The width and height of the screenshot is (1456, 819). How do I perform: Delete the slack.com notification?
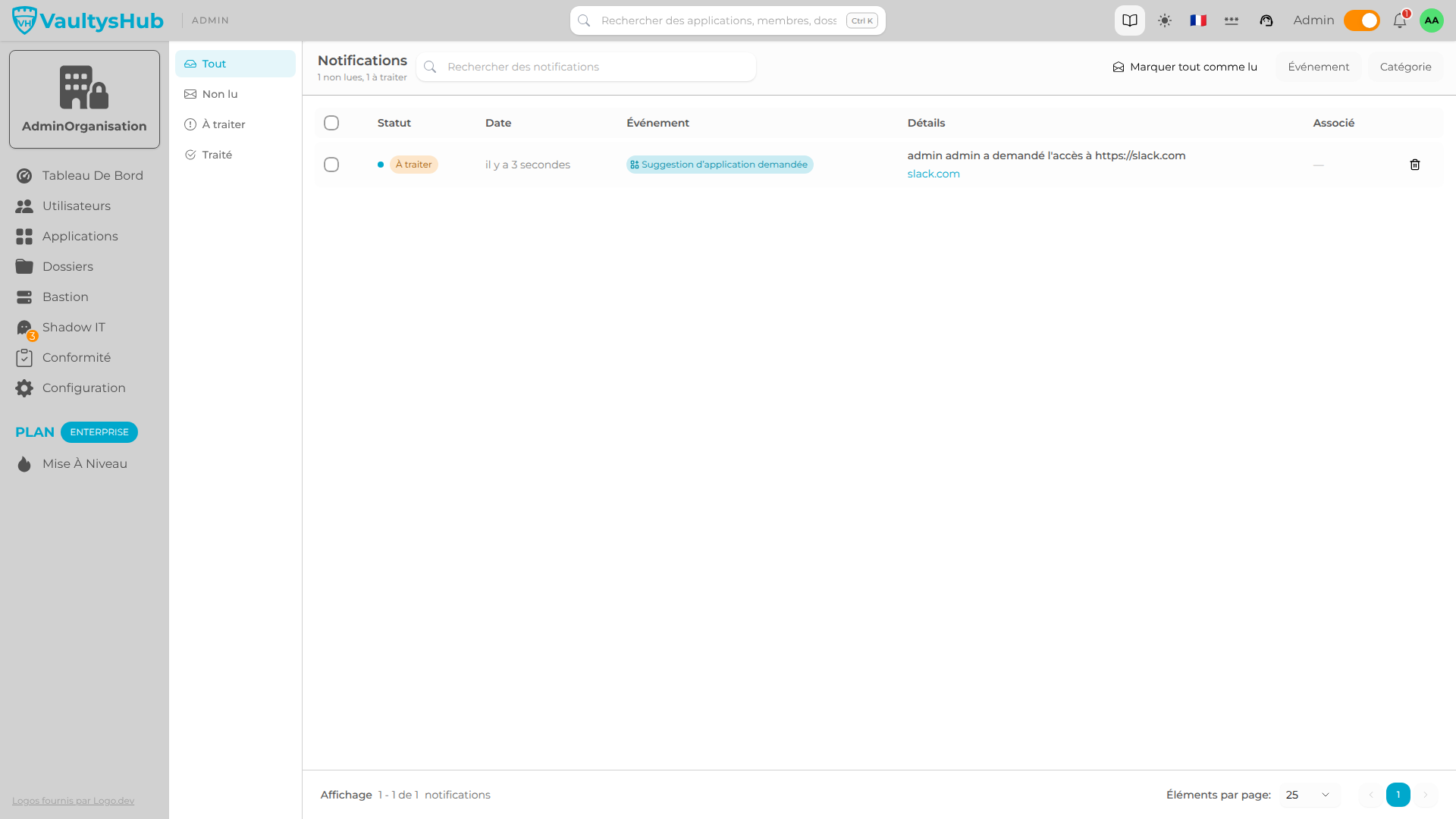[x=1414, y=165]
